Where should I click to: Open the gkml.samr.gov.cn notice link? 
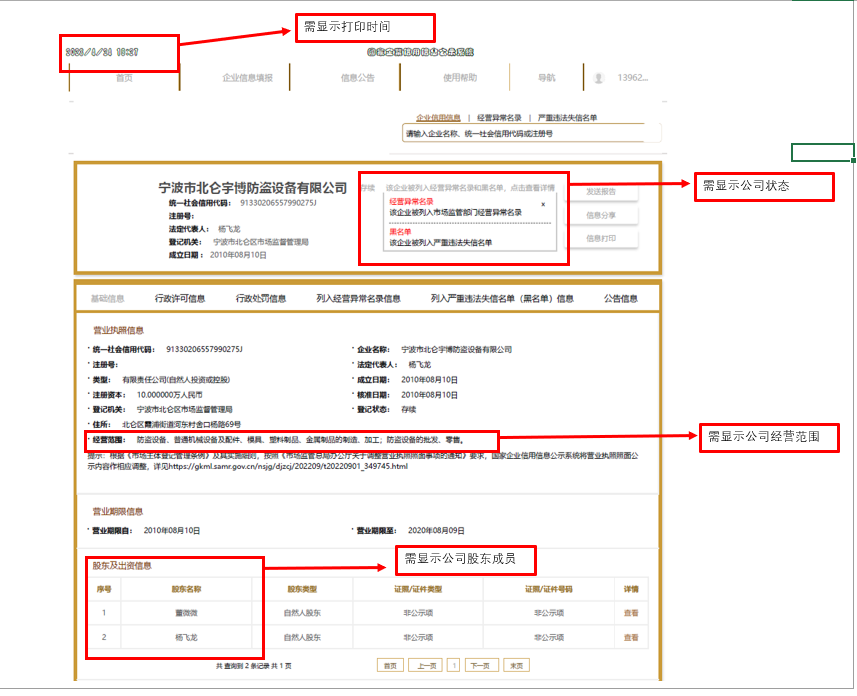pyautogui.click(x=288, y=466)
